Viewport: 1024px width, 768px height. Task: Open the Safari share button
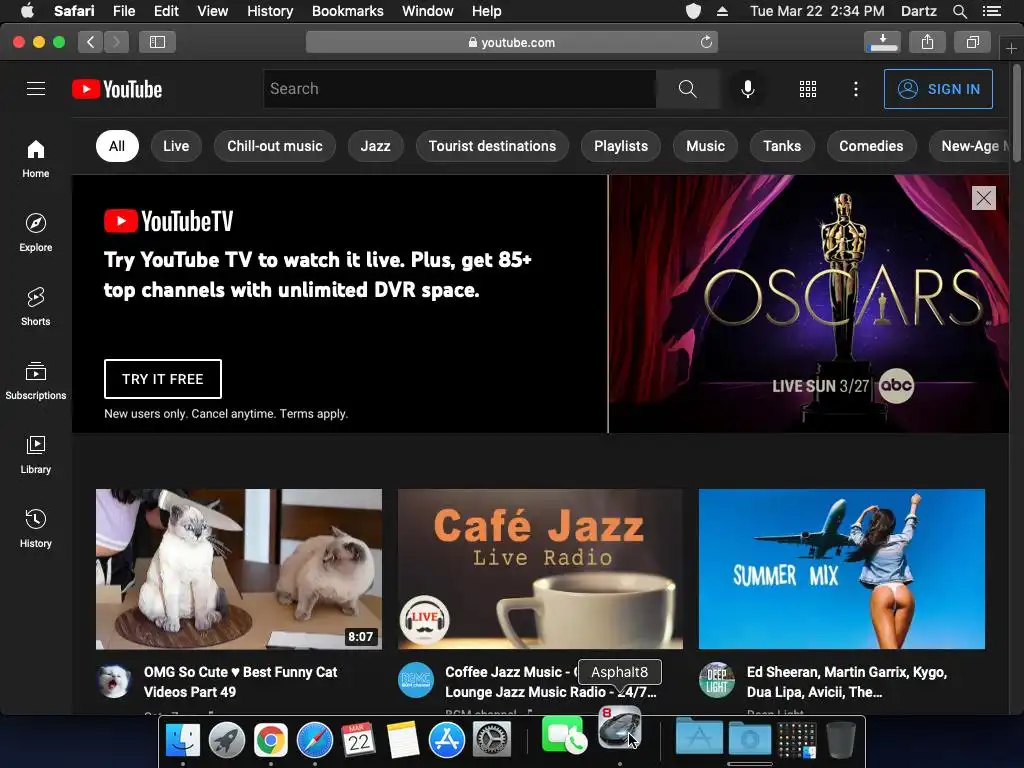(x=927, y=42)
